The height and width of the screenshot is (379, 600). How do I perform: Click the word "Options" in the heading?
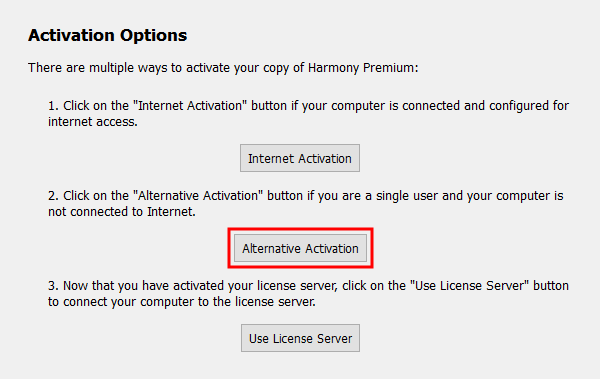[x=153, y=36]
